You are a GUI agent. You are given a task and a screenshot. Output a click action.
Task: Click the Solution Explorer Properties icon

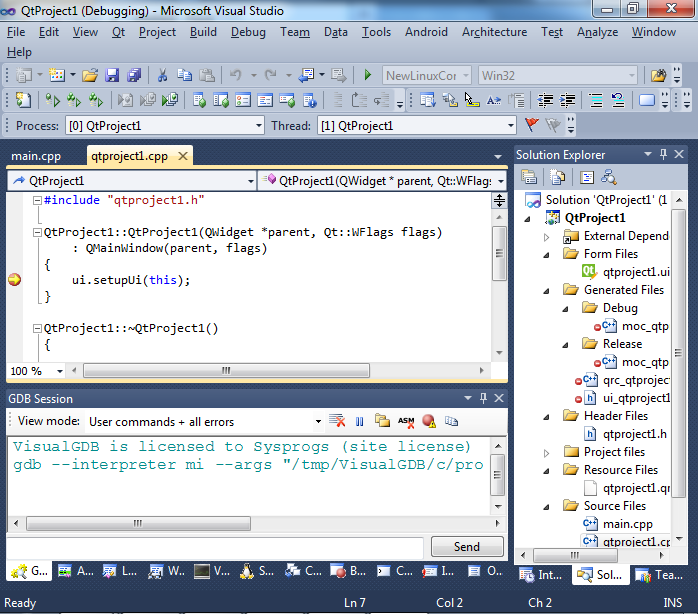pyautogui.click(x=529, y=177)
